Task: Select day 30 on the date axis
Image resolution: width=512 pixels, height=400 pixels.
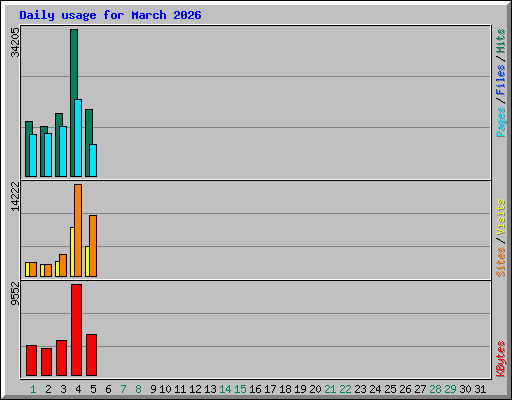Action: 465,389
